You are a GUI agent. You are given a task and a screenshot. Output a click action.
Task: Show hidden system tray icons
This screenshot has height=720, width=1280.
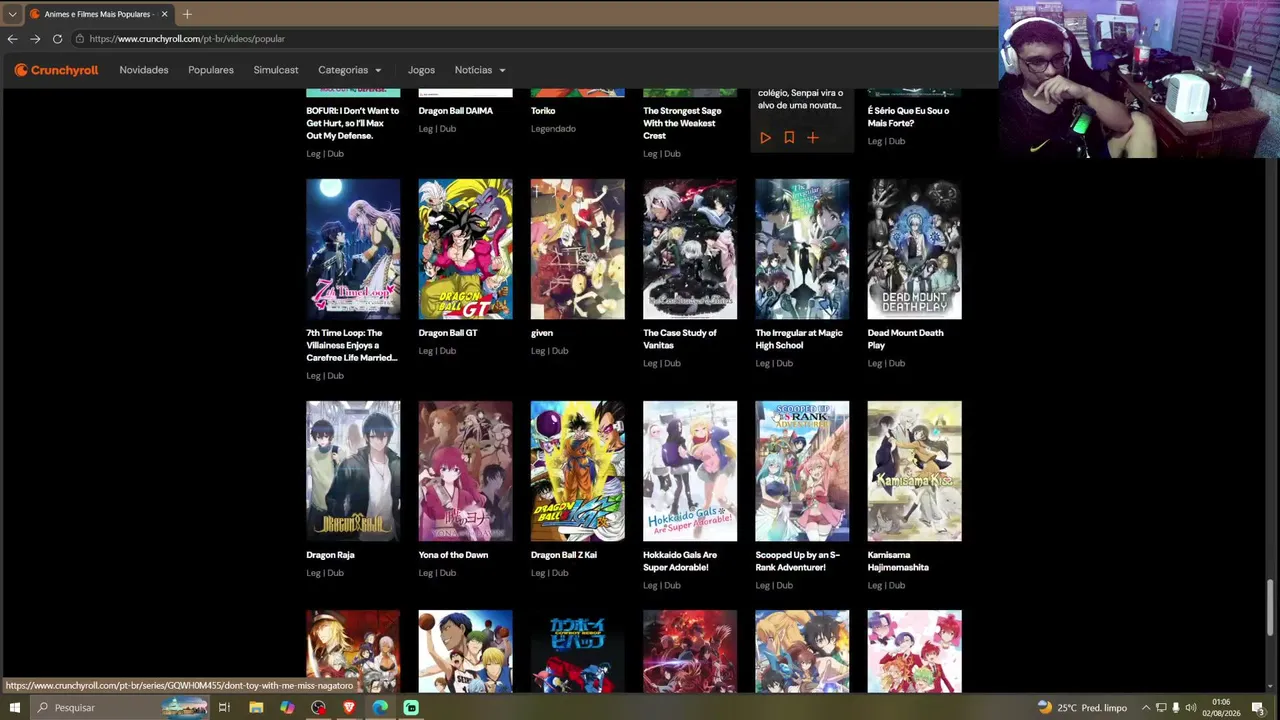click(x=1146, y=707)
